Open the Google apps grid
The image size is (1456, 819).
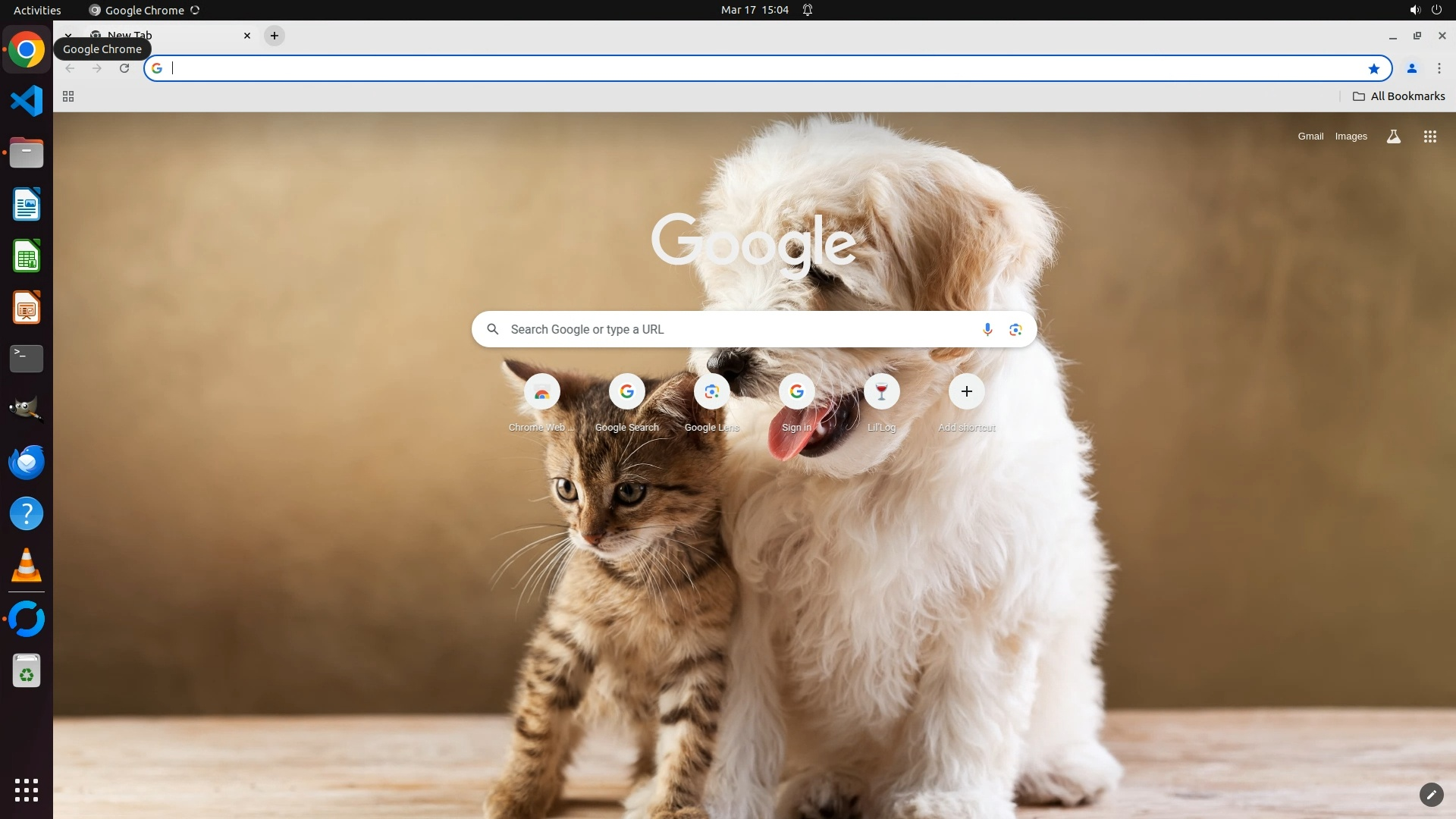pyautogui.click(x=1429, y=136)
